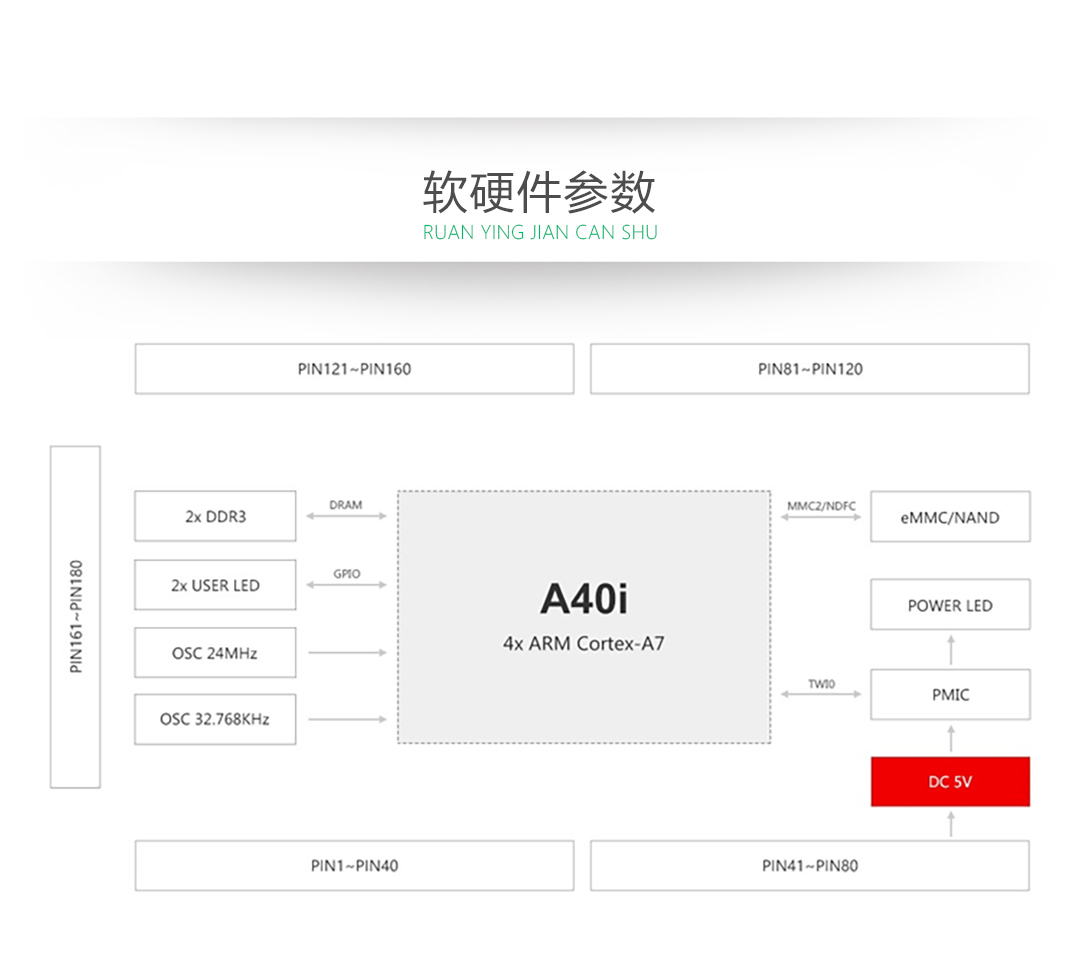Click the GPIO double-headed arrow
This screenshot has width=1080, height=955.
[x=346, y=584]
